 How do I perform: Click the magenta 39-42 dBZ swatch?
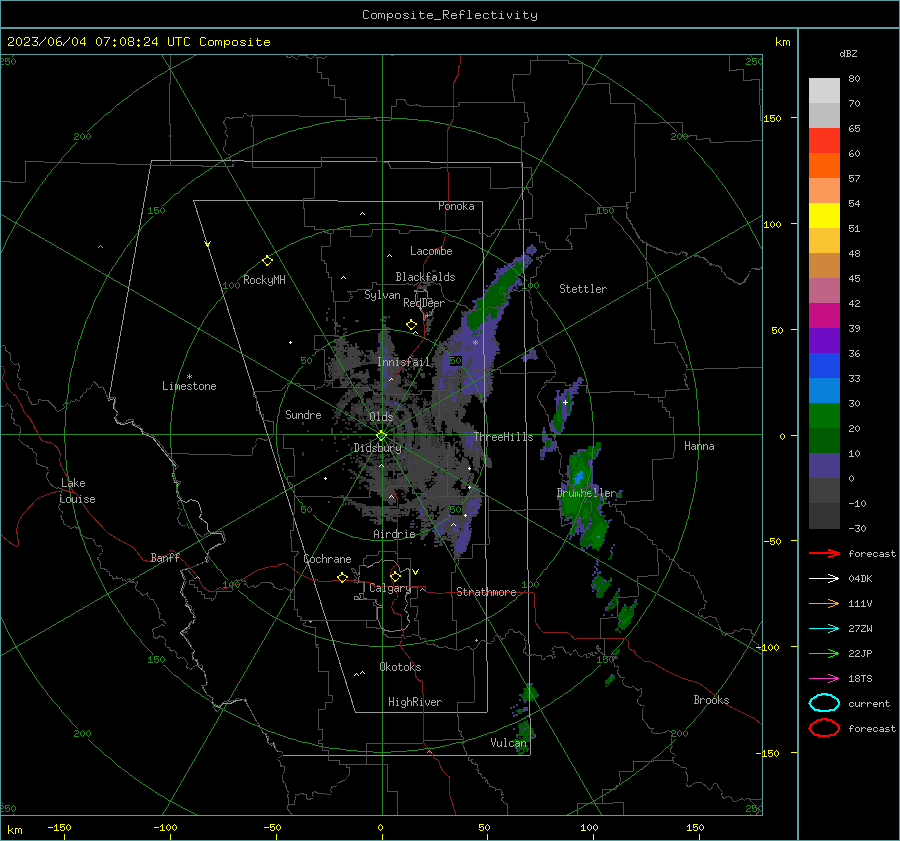pos(824,316)
